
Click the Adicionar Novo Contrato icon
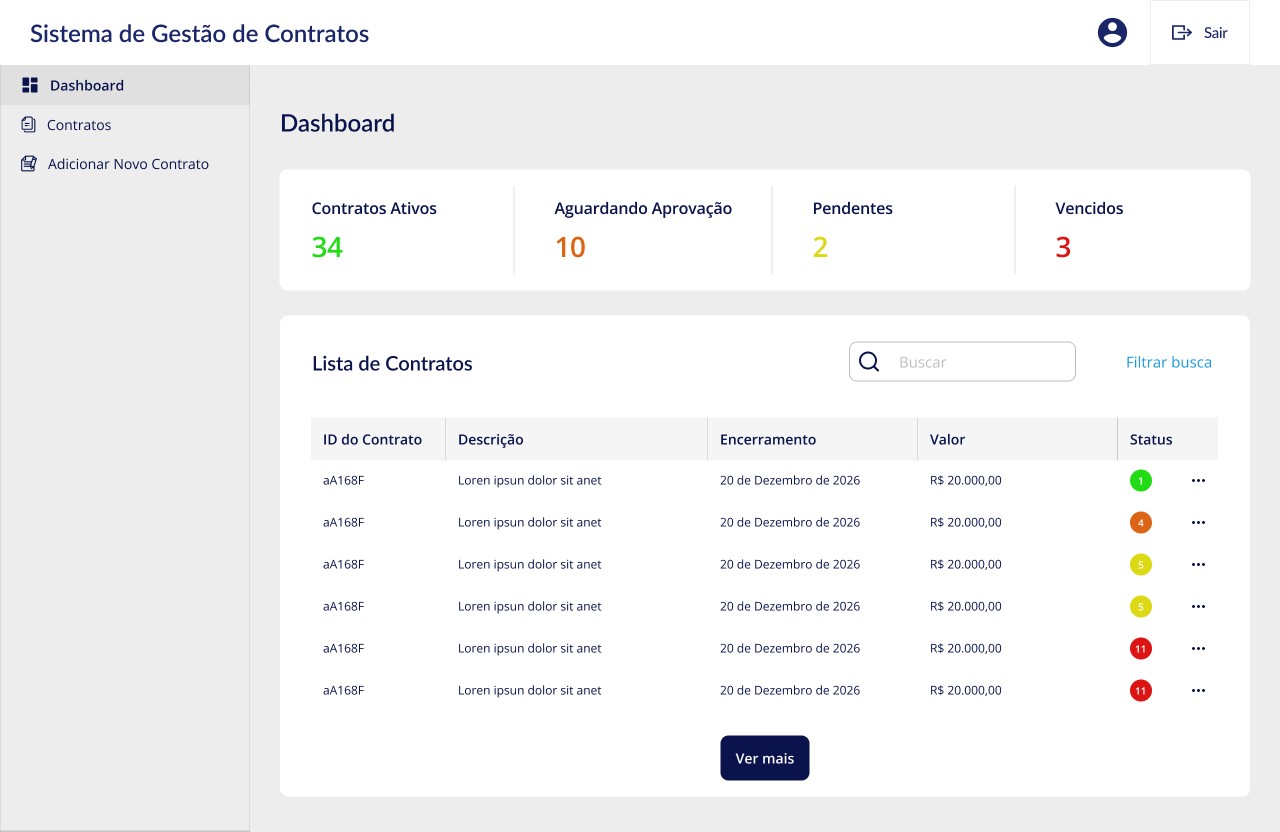(x=29, y=164)
